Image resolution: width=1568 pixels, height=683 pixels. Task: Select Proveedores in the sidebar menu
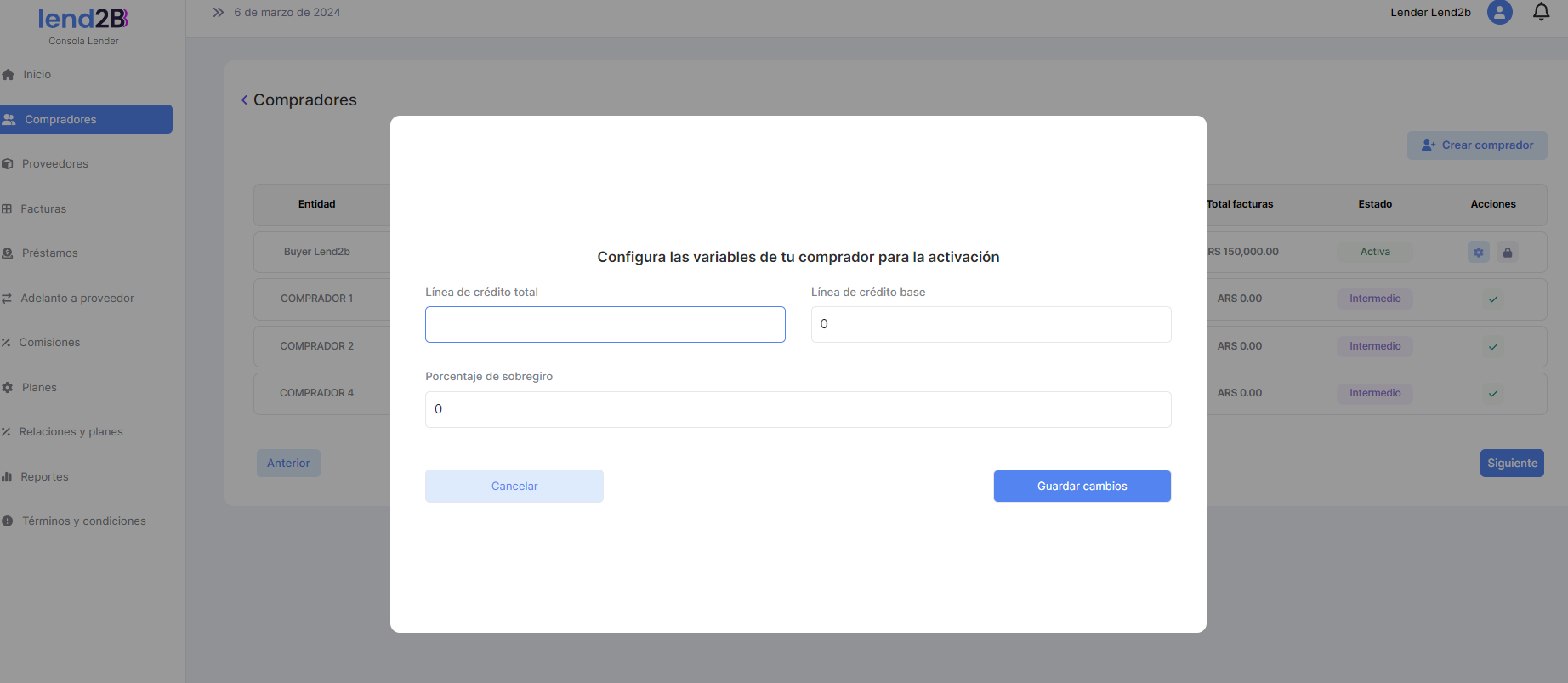point(54,164)
